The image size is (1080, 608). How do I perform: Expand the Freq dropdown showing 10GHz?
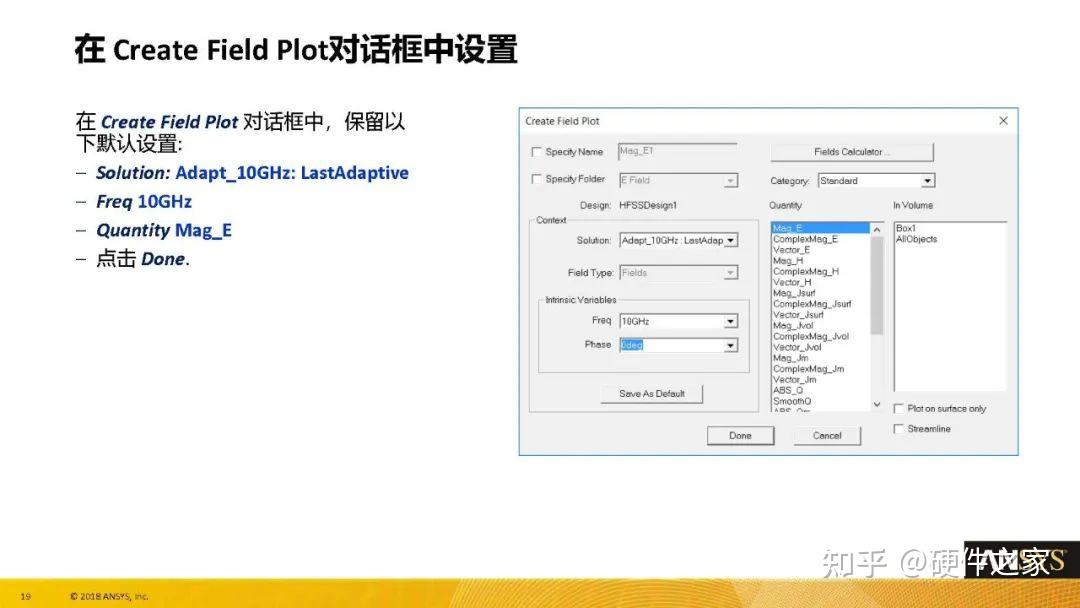coord(731,321)
